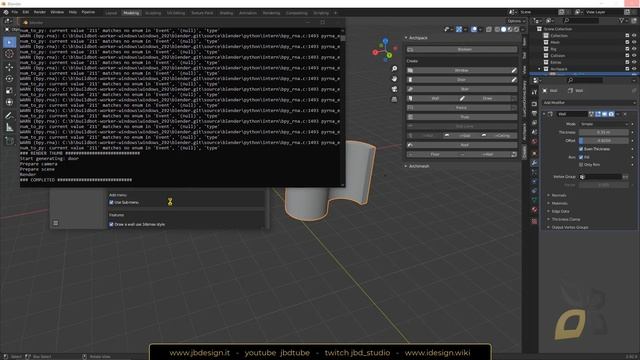Image resolution: width=640 pixels, height=360 pixels.
Task: Open the viewport Options dropdown
Action: click(x=516, y=21)
